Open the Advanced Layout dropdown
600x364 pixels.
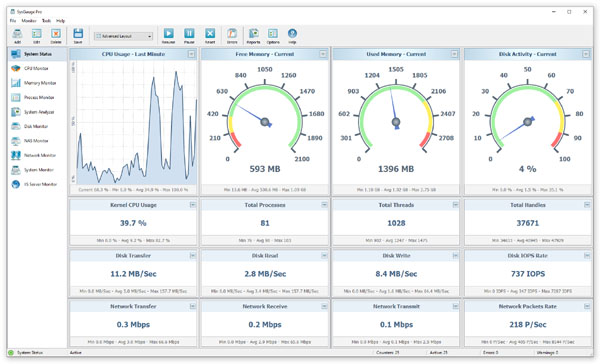pos(124,36)
